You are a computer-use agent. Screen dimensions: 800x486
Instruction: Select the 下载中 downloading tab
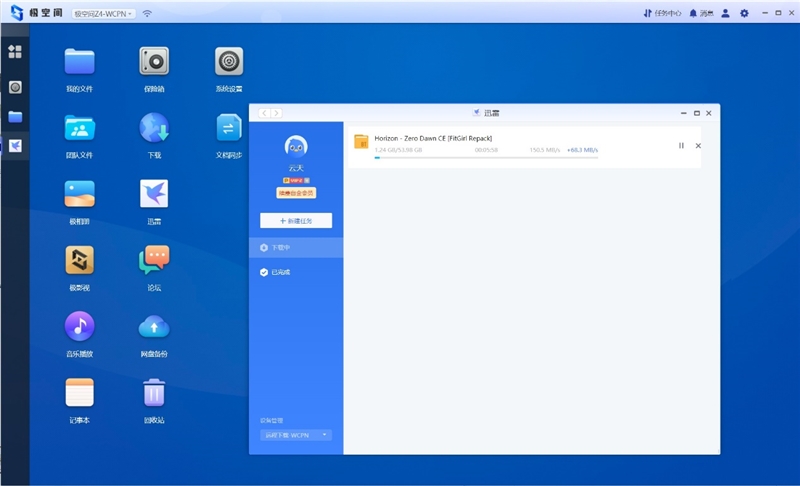(296, 247)
